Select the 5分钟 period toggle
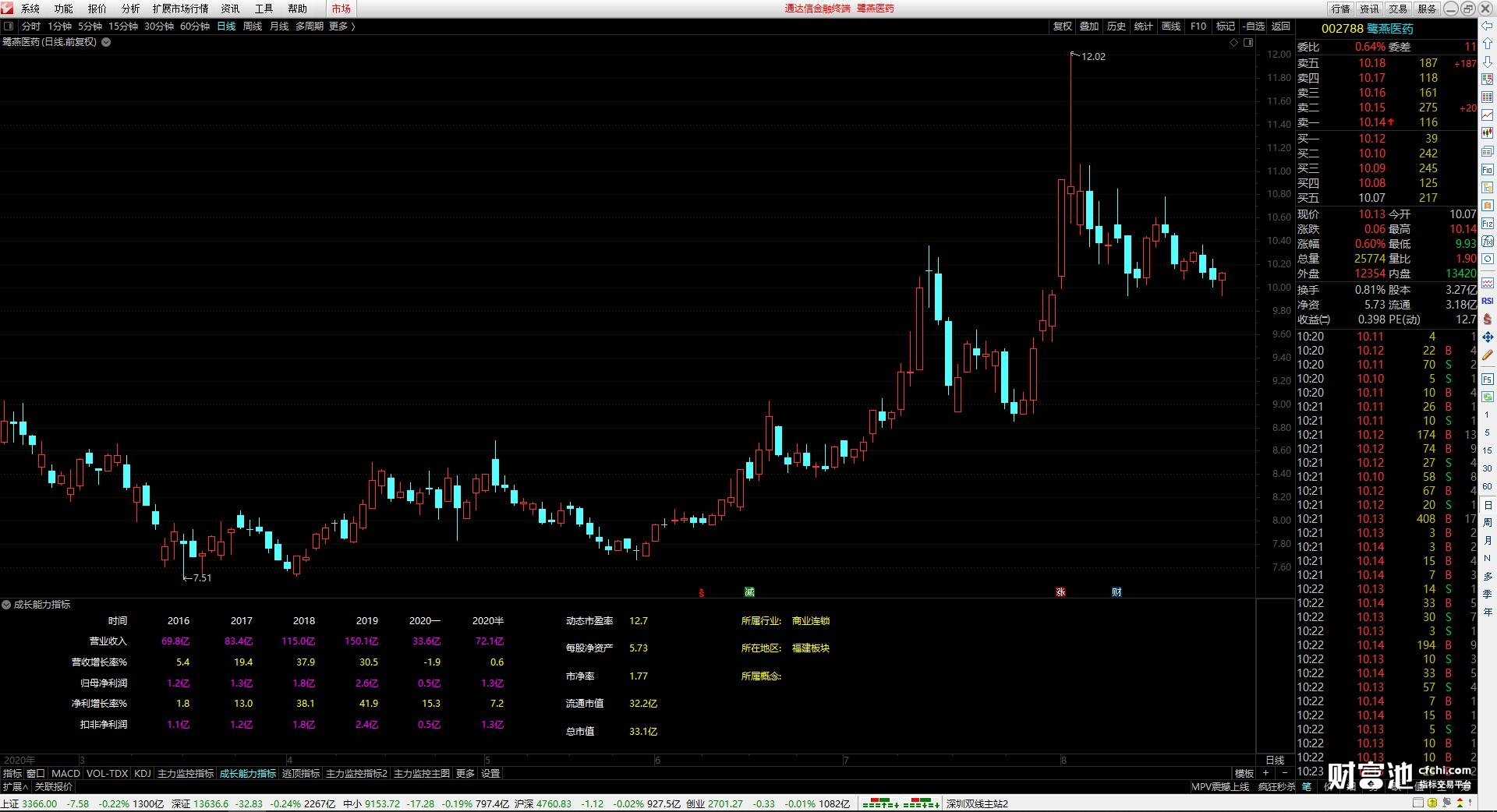1497x812 pixels. point(90,26)
